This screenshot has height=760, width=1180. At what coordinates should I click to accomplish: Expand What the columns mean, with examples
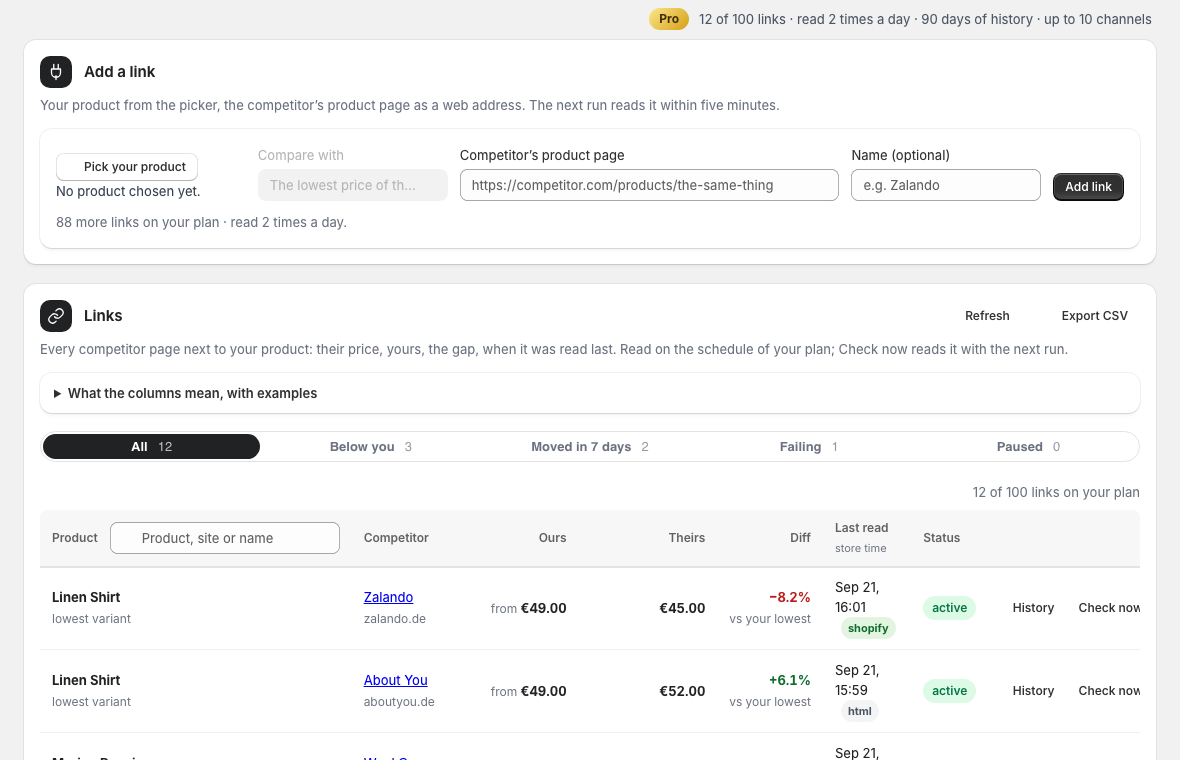pyautogui.click(x=590, y=394)
